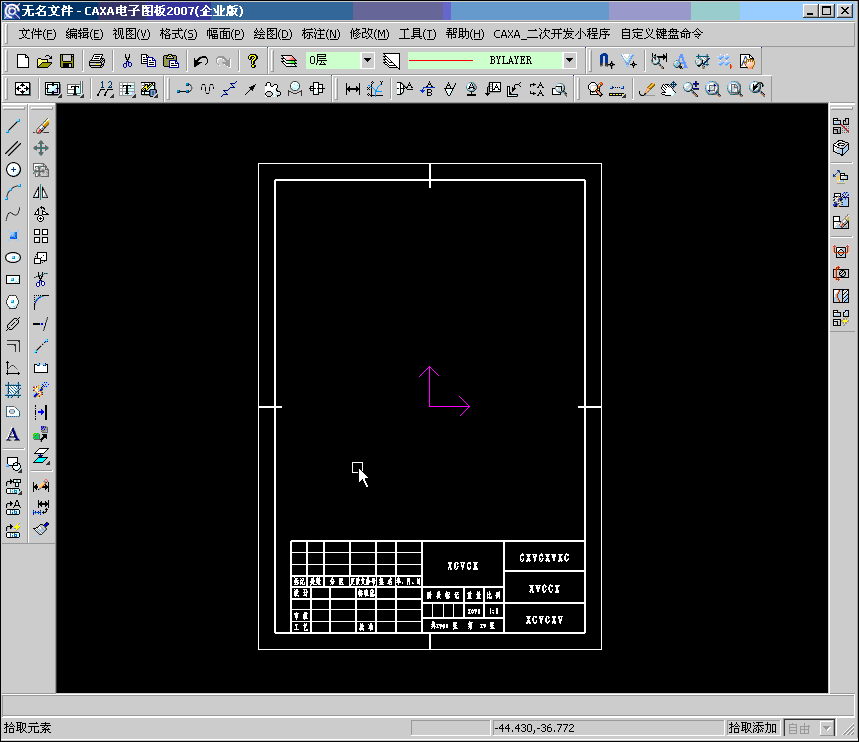
Task: Click the pan hand icon
Action: coord(669,89)
